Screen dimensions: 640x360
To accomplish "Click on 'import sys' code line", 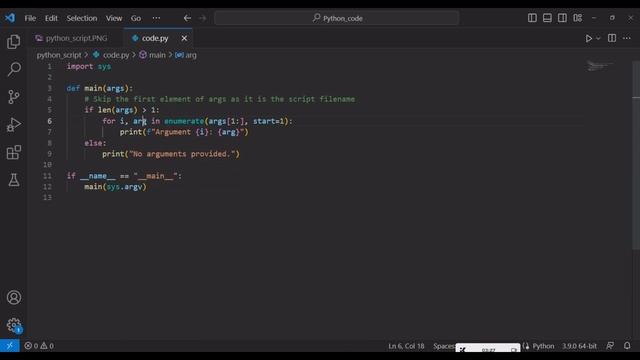I will point(89,66).
